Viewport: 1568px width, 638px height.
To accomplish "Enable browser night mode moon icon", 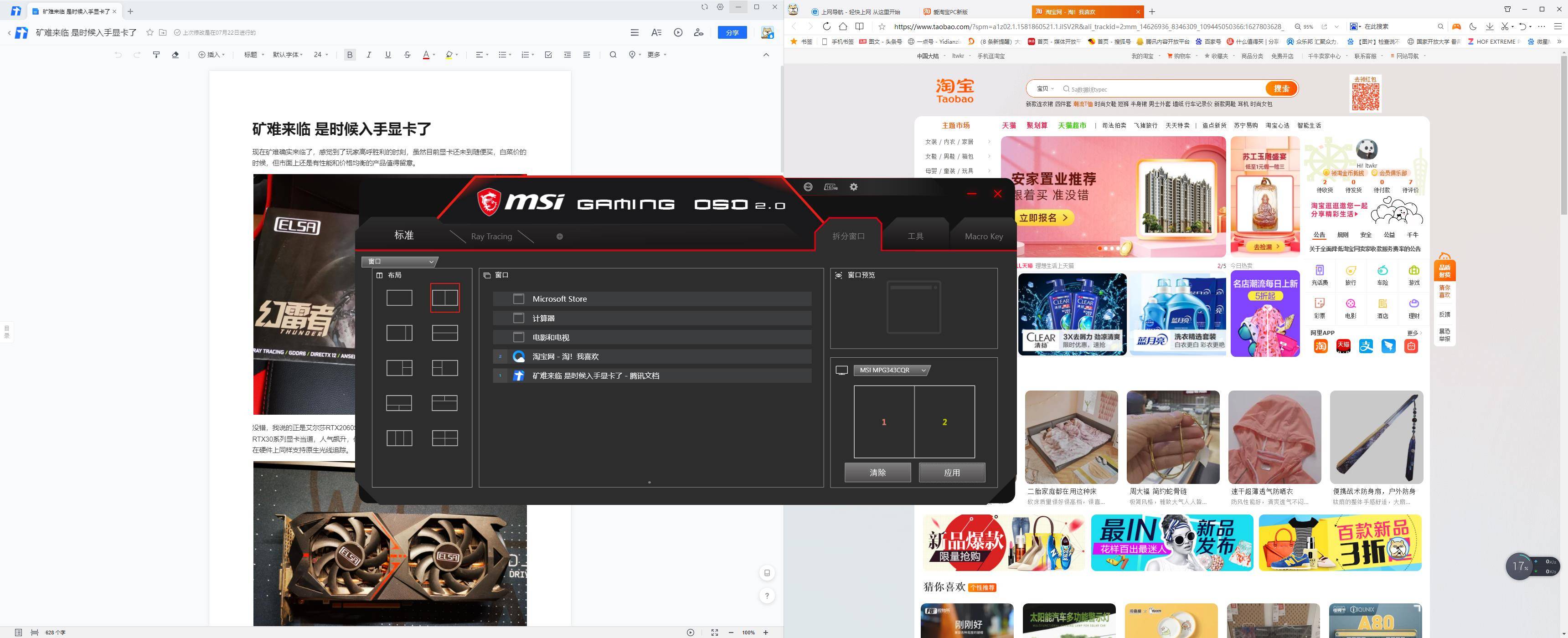I will tap(1473, 26).
